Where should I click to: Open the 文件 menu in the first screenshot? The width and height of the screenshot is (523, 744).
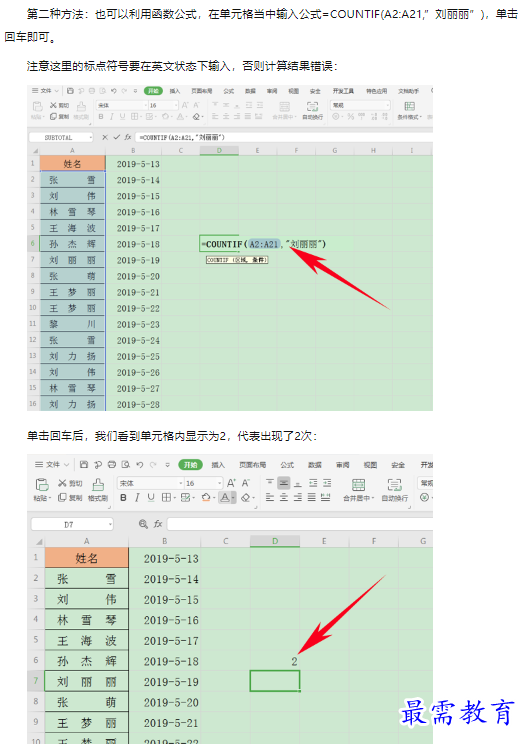point(45,91)
